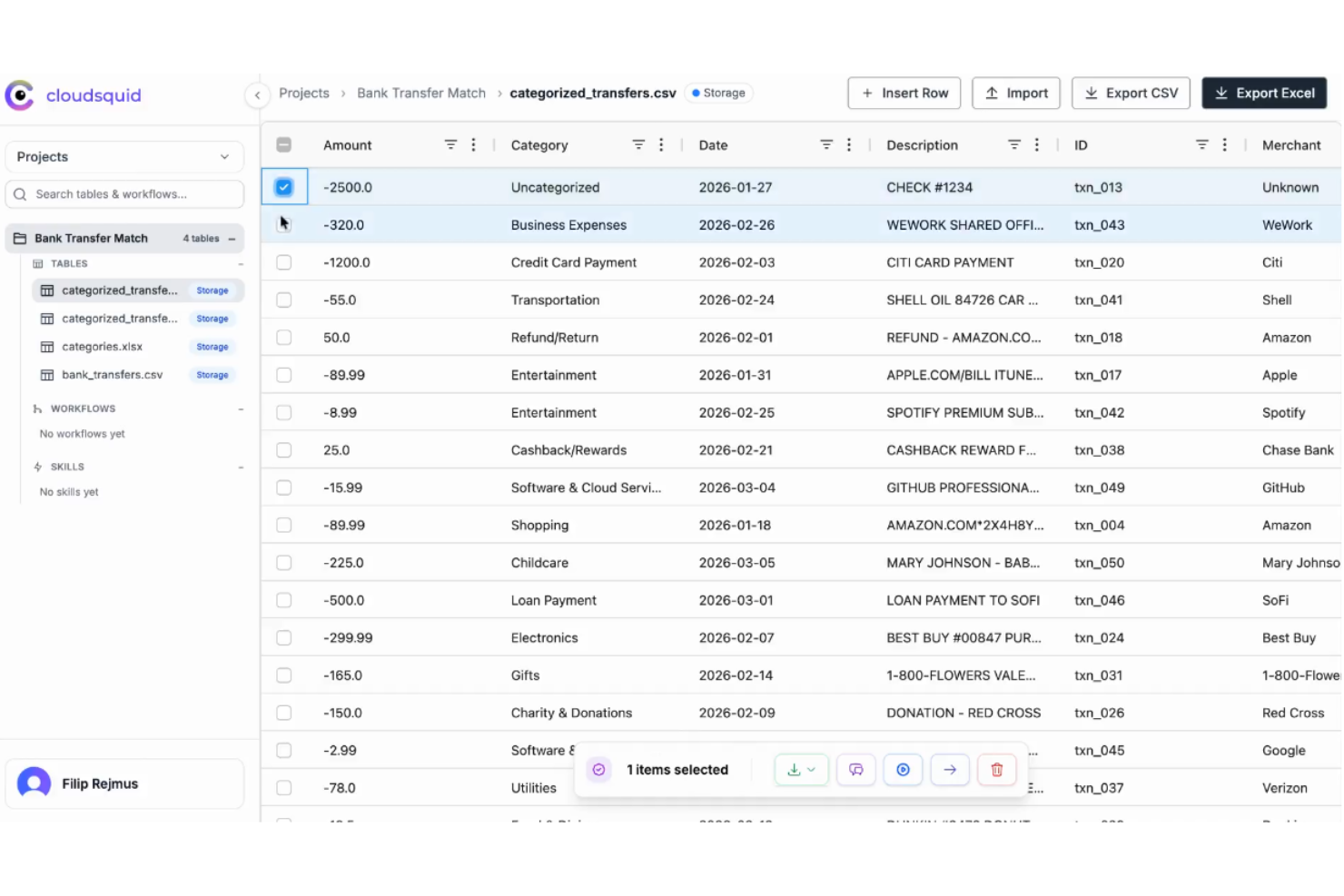Open the ID column three-dot menu
The height and width of the screenshot is (896, 1344).
[1225, 144]
